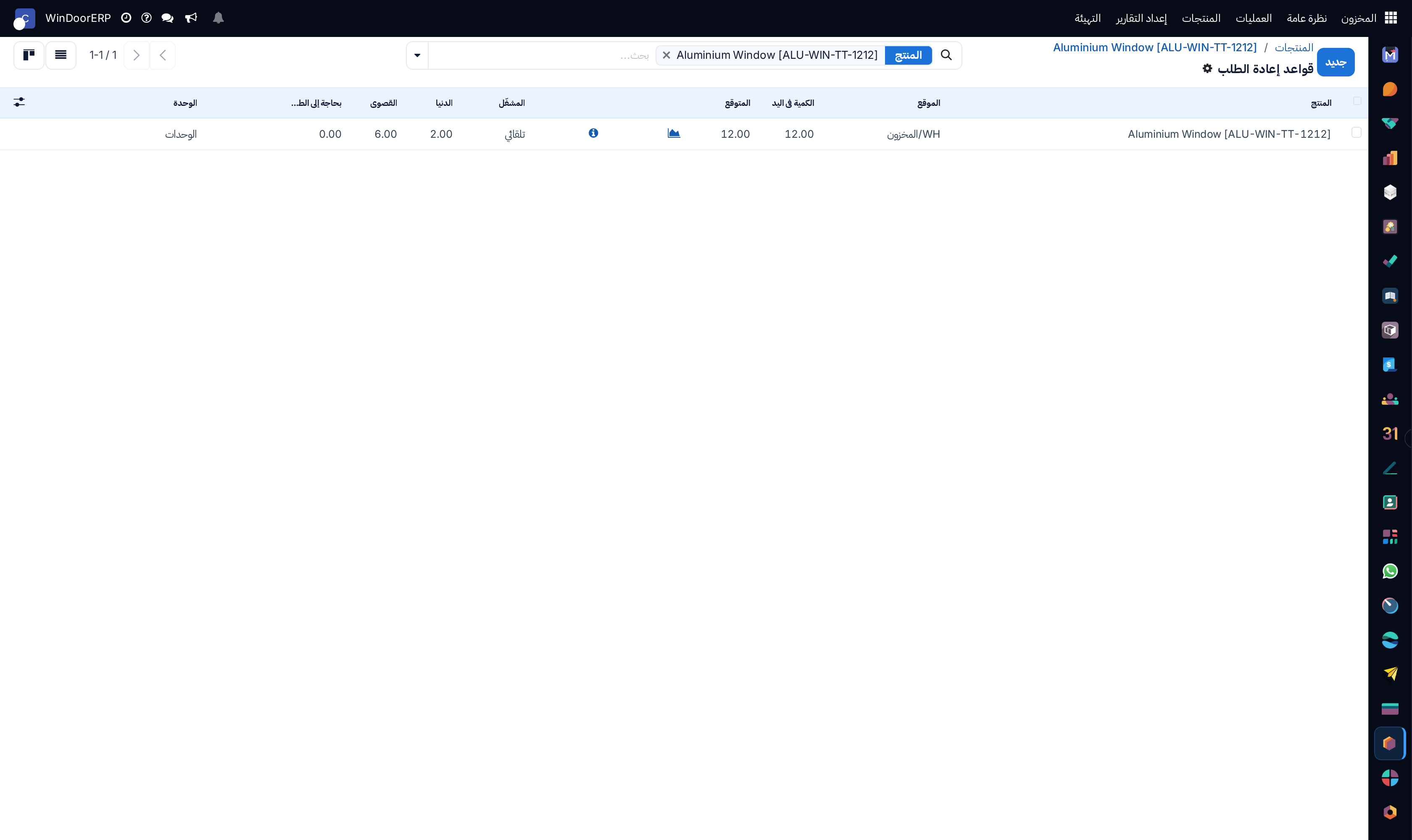1412x840 pixels.
Task: Open the notifications bell
Action: click(x=218, y=18)
